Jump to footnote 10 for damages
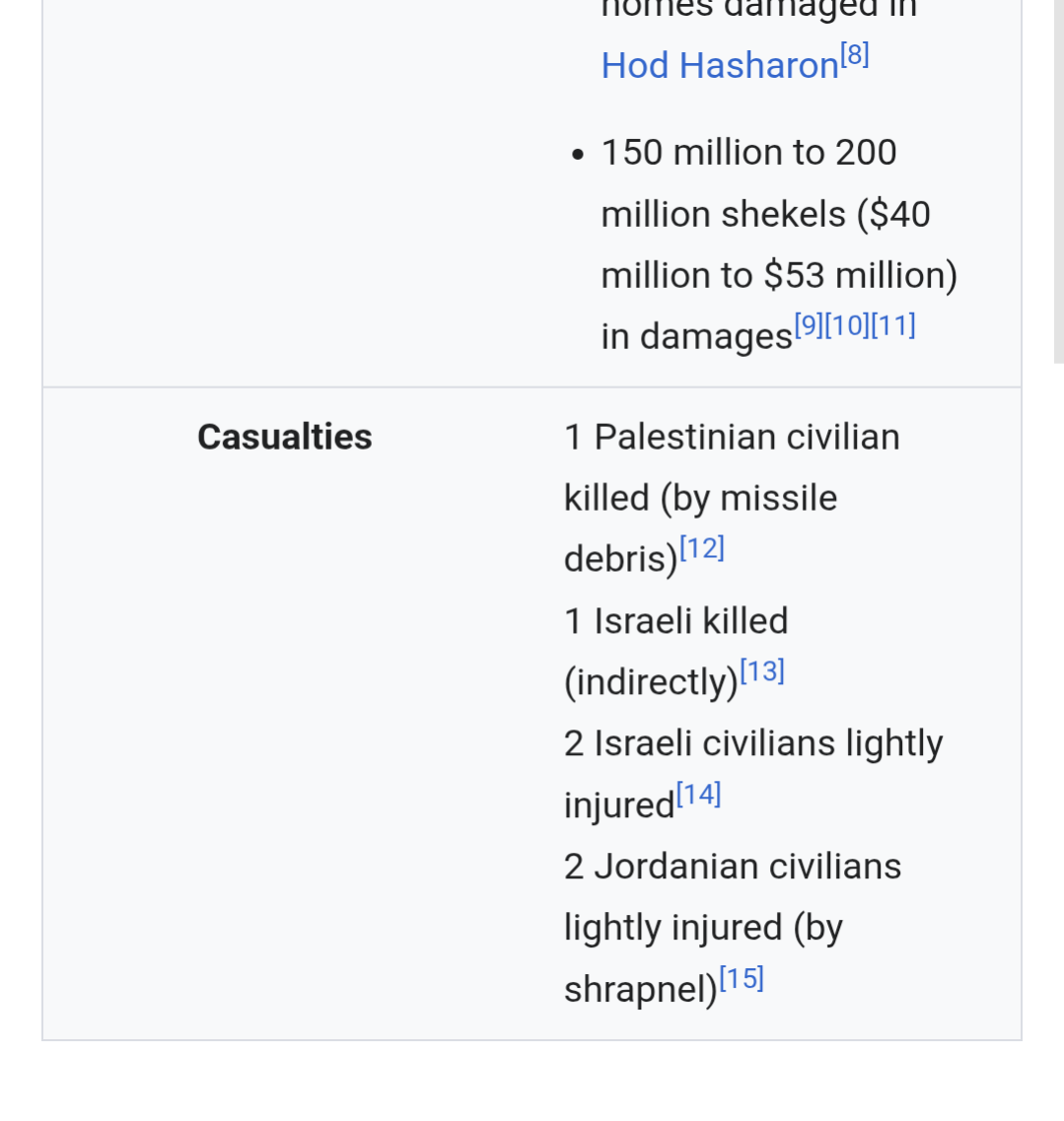Viewport: 1064px width, 1121px height. click(x=847, y=325)
